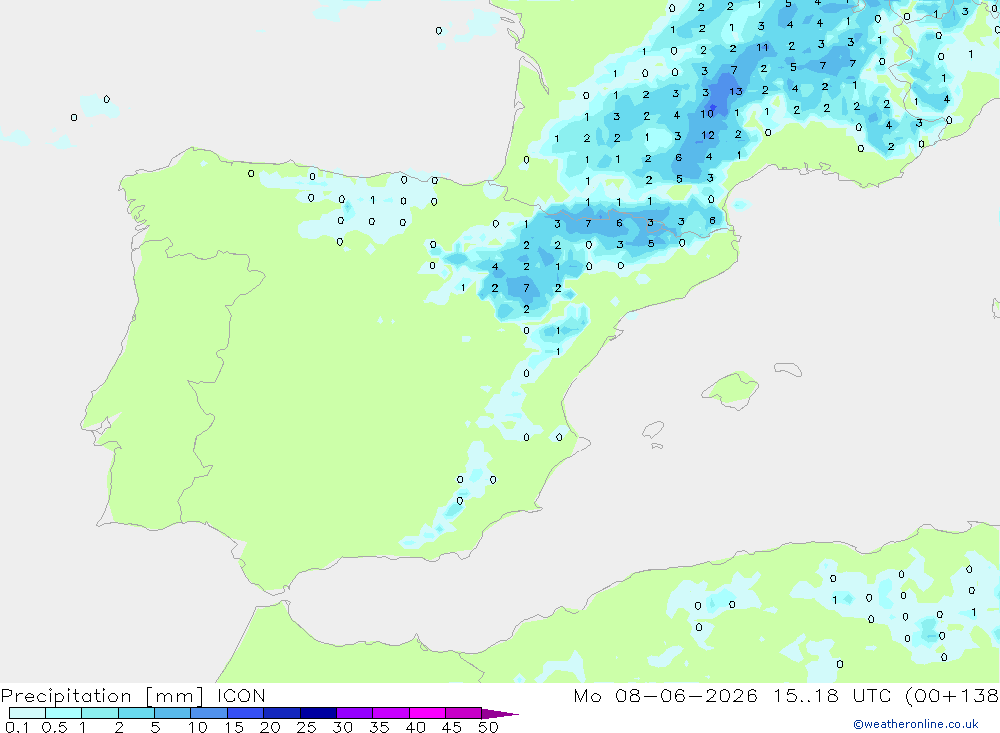Click the '12' precipitation value on the map
This screenshot has height=733, width=1000.
click(x=708, y=135)
